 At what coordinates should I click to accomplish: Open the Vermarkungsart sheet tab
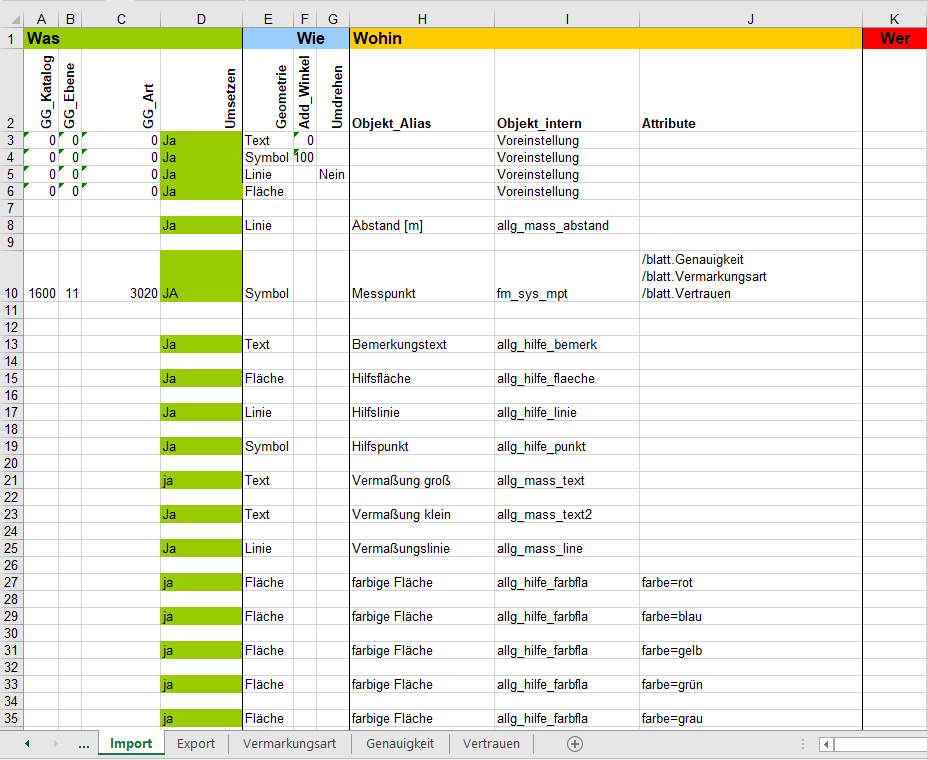pos(289,744)
